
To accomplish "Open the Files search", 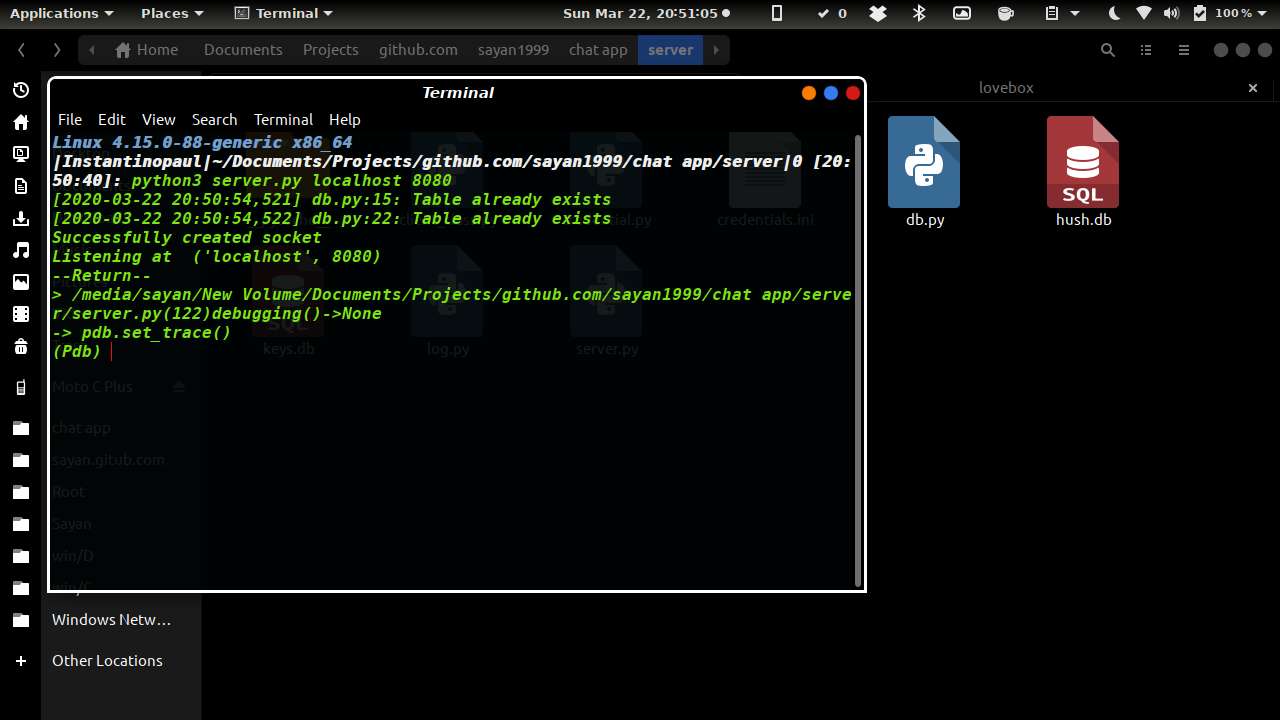I will [1108, 50].
